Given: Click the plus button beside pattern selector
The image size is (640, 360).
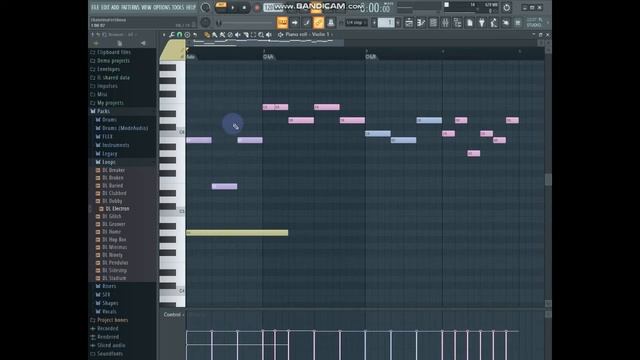Looking at the screenshot, I should (374, 22).
